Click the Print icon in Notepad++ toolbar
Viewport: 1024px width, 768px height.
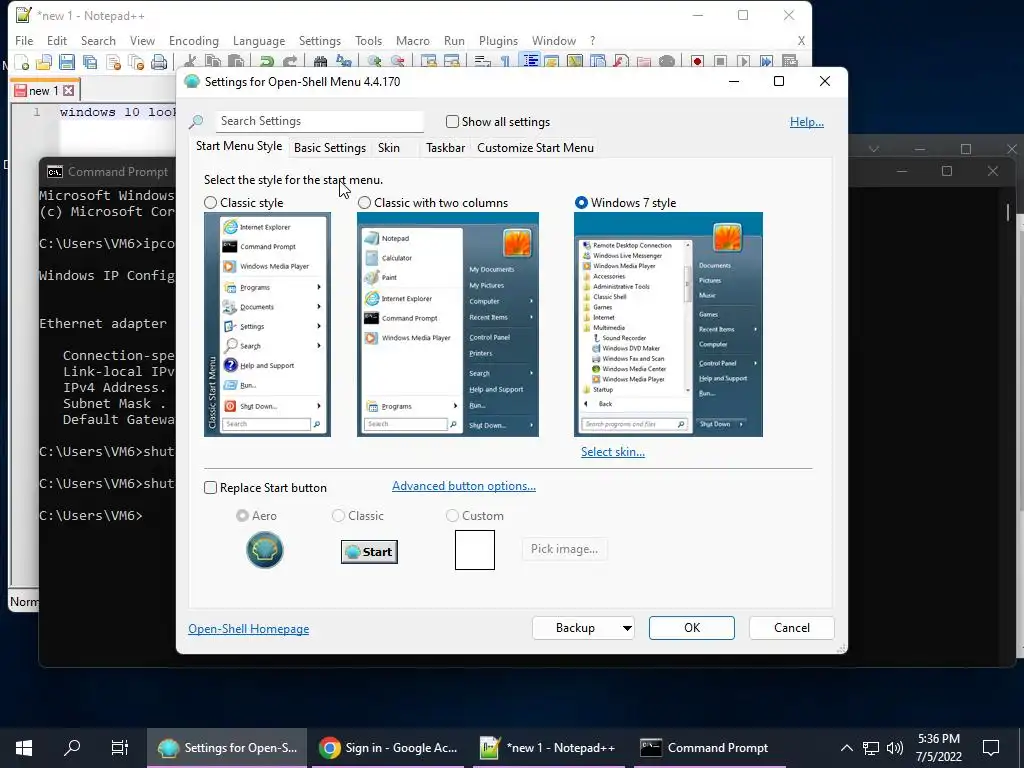pyautogui.click(x=159, y=62)
